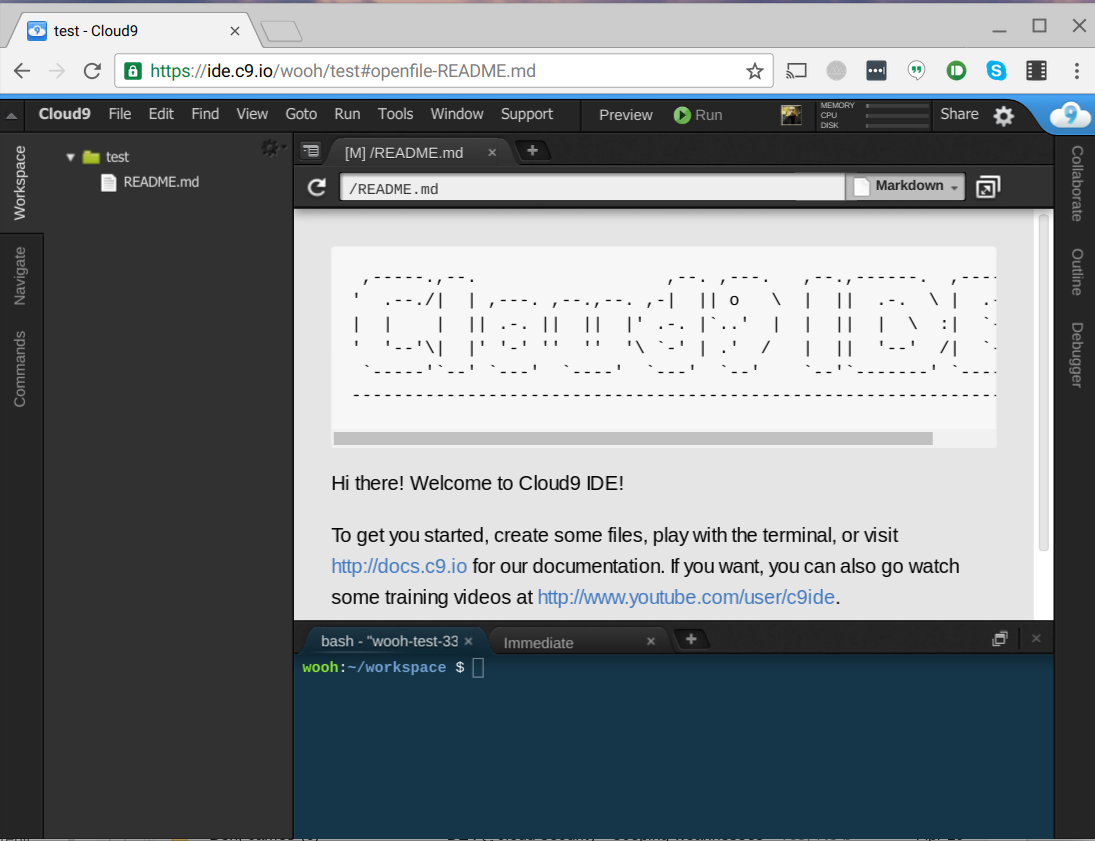Switch to the bash terminal tab
Image resolution: width=1095 pixels, height=841 pixels.
[x=389, y=641]
